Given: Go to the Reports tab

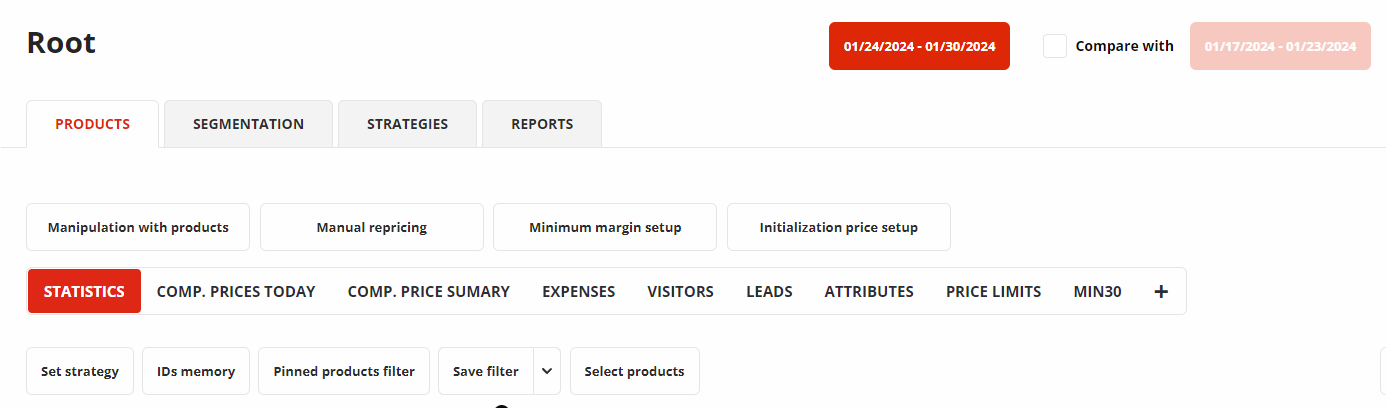Looking at the screenshot, I should [542, 124].
